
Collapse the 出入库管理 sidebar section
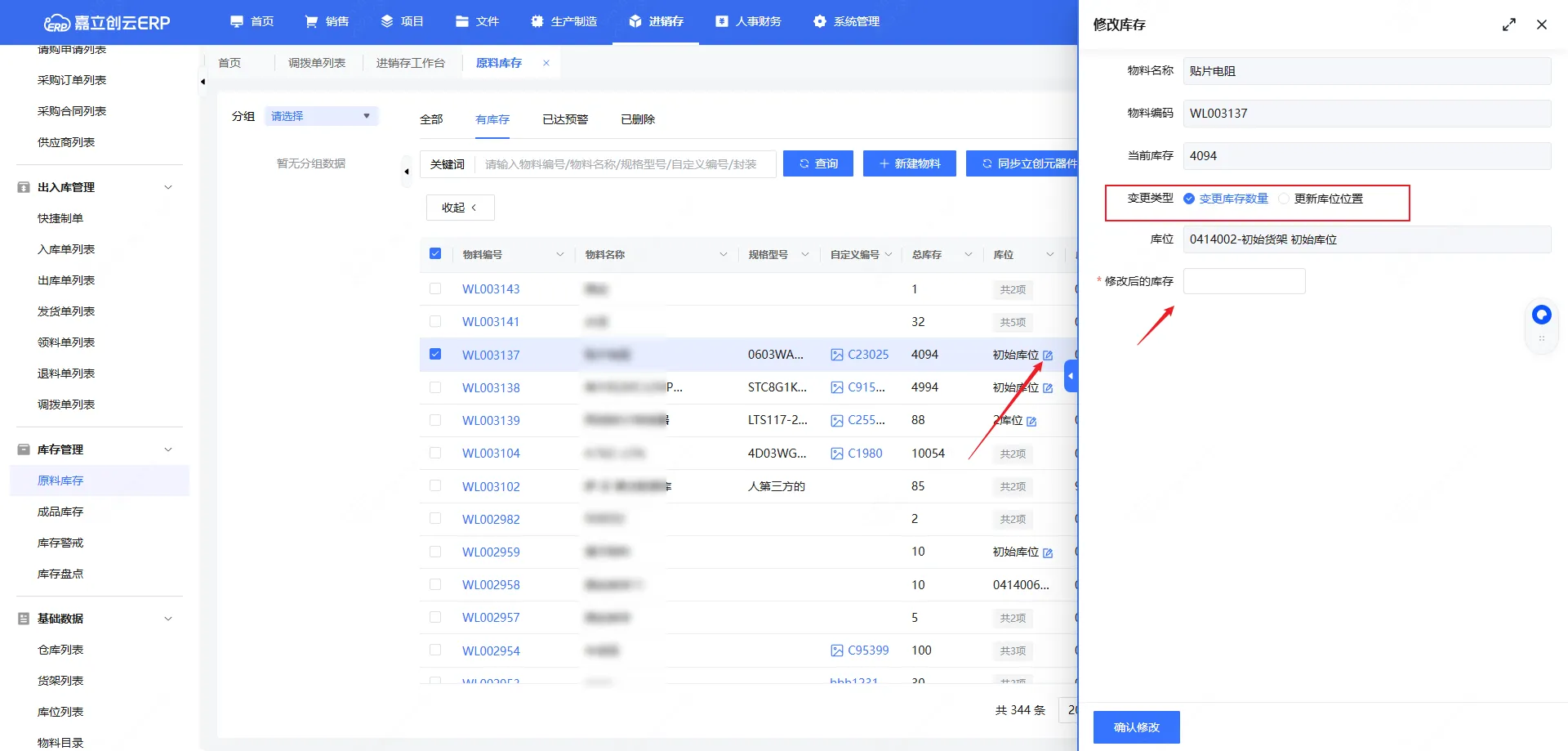(168, 187)
